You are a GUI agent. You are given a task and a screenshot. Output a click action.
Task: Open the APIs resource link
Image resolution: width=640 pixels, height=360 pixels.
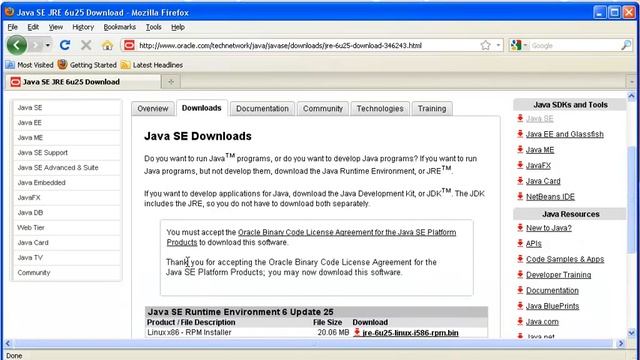tap(533, 244)
